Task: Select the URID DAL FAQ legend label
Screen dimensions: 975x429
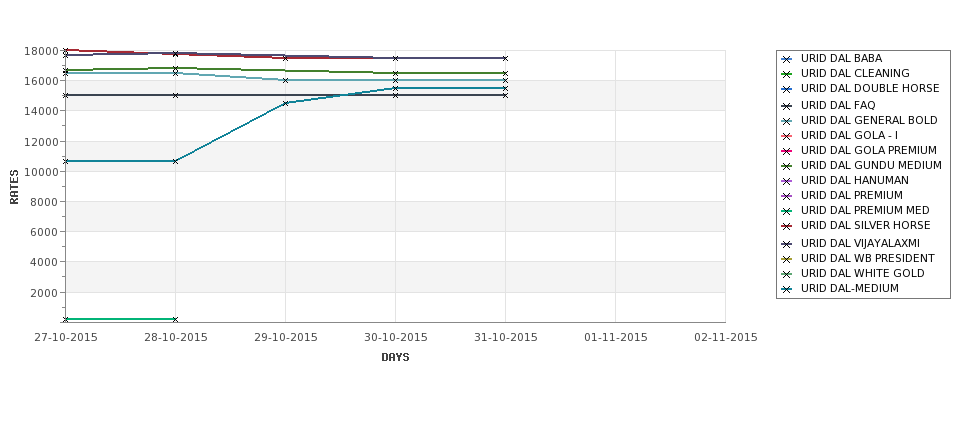Action: tap(838, 106)
